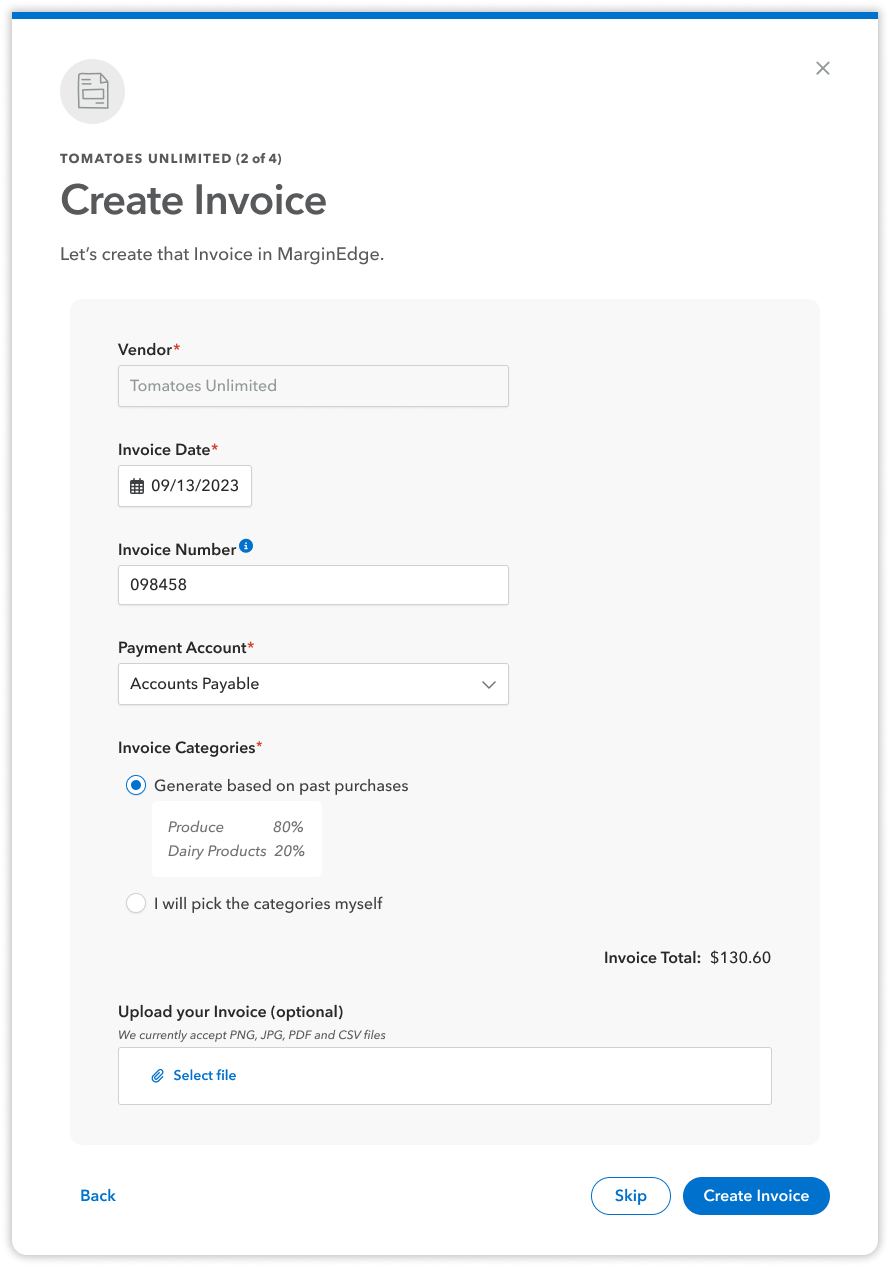This screenshot has height=1267, width=890.
Task: Click the Payment Account label
Action: point(186,648)
